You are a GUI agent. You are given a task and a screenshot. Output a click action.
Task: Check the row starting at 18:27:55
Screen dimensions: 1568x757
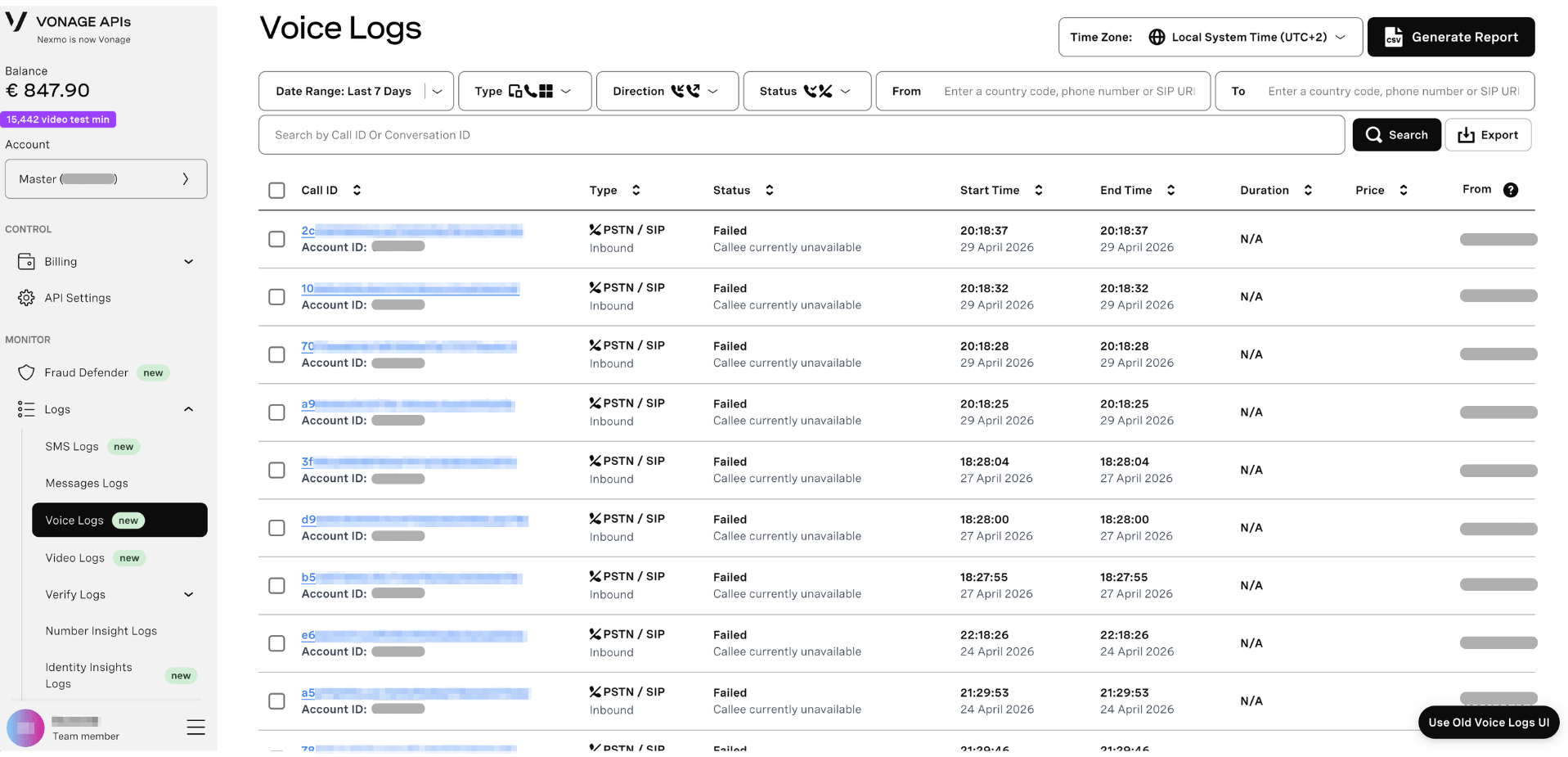click(x=276, y=585)
